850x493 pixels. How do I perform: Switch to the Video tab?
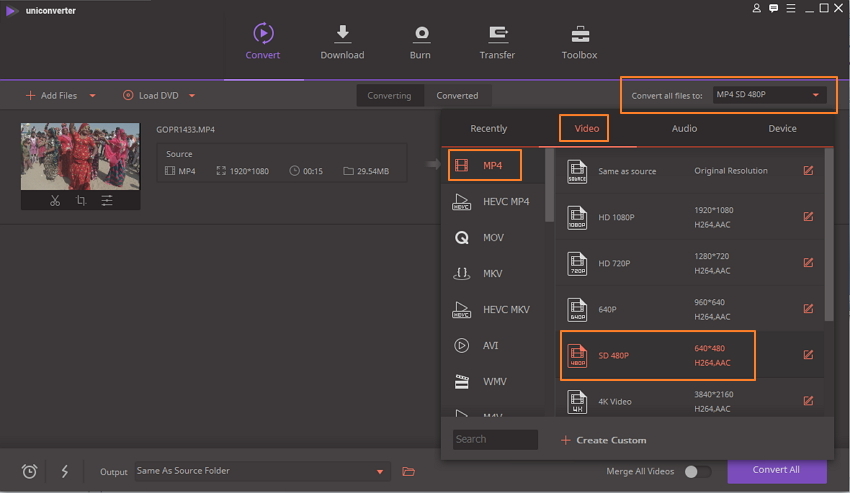click(x=587, y=129)
